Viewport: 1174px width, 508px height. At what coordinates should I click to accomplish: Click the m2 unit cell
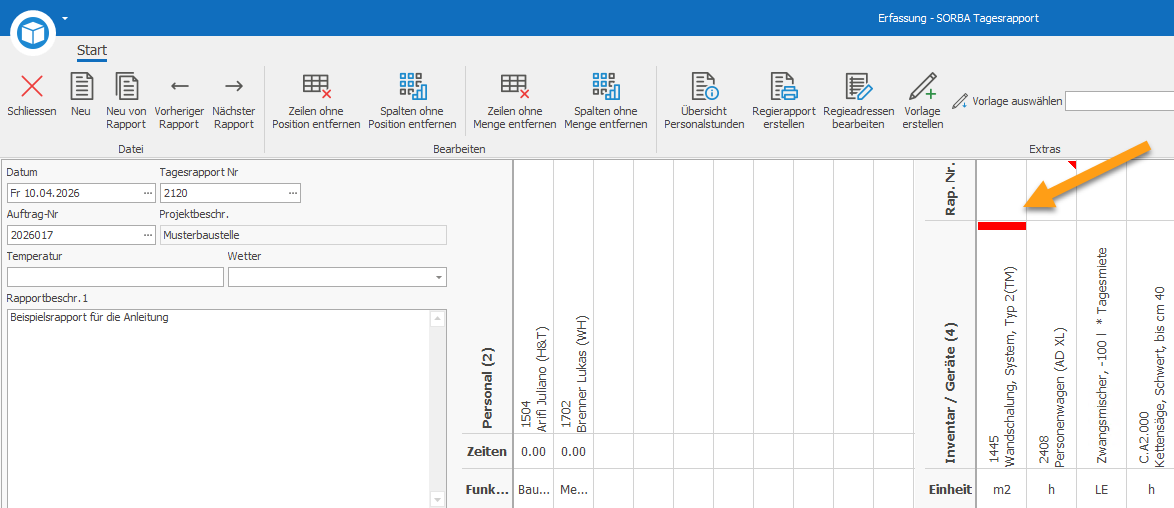click(1002, 490)
